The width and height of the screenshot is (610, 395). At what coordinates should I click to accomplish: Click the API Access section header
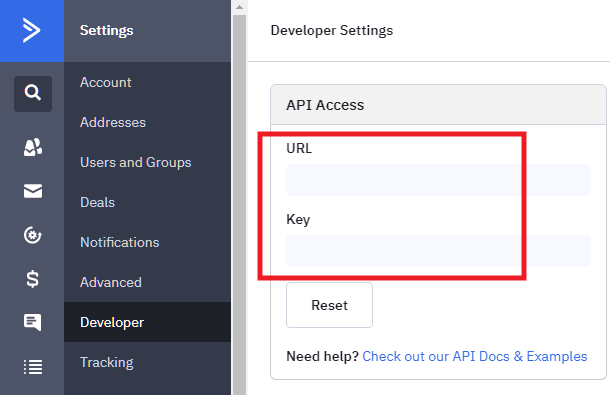438,105
